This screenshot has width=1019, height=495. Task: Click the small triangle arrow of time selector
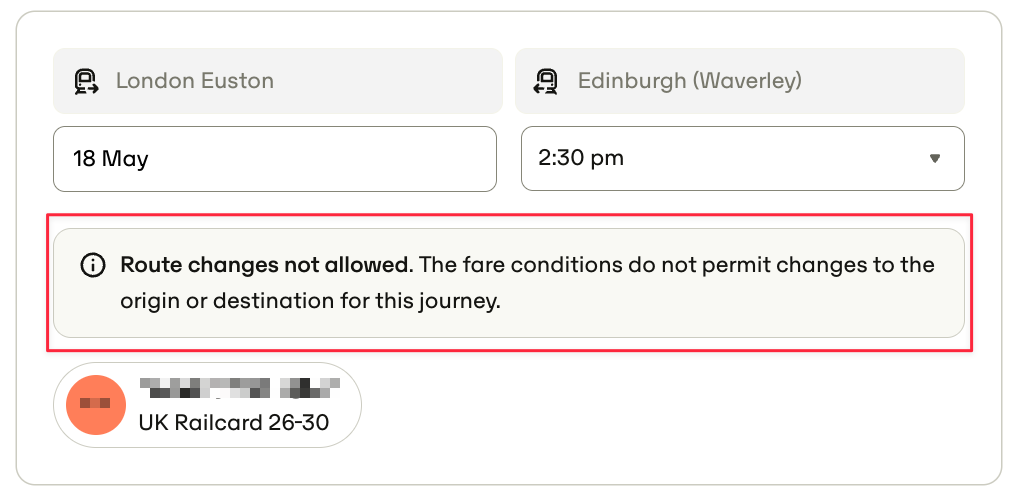pyautogui.click(x=935, y=159)
